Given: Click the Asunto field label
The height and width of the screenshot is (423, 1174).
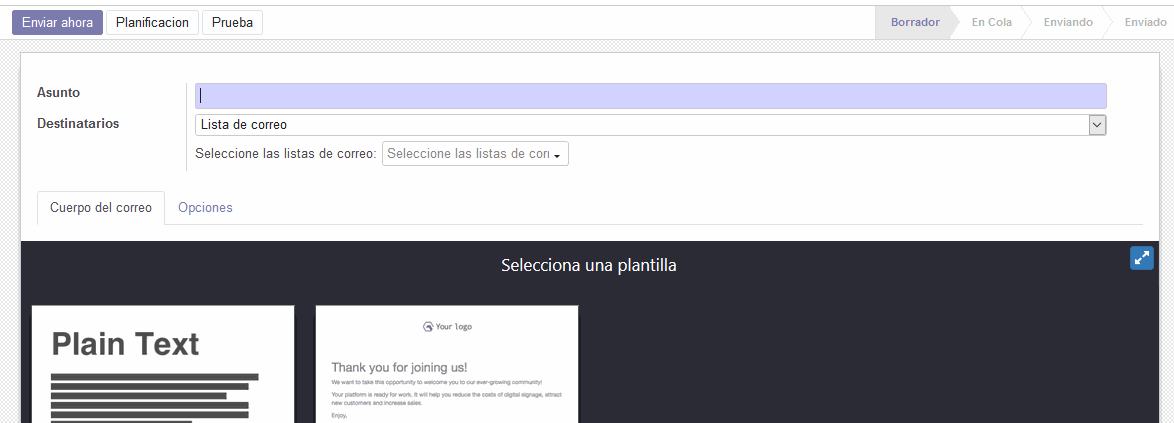Looking at the screenshot, I should point(58,93).
